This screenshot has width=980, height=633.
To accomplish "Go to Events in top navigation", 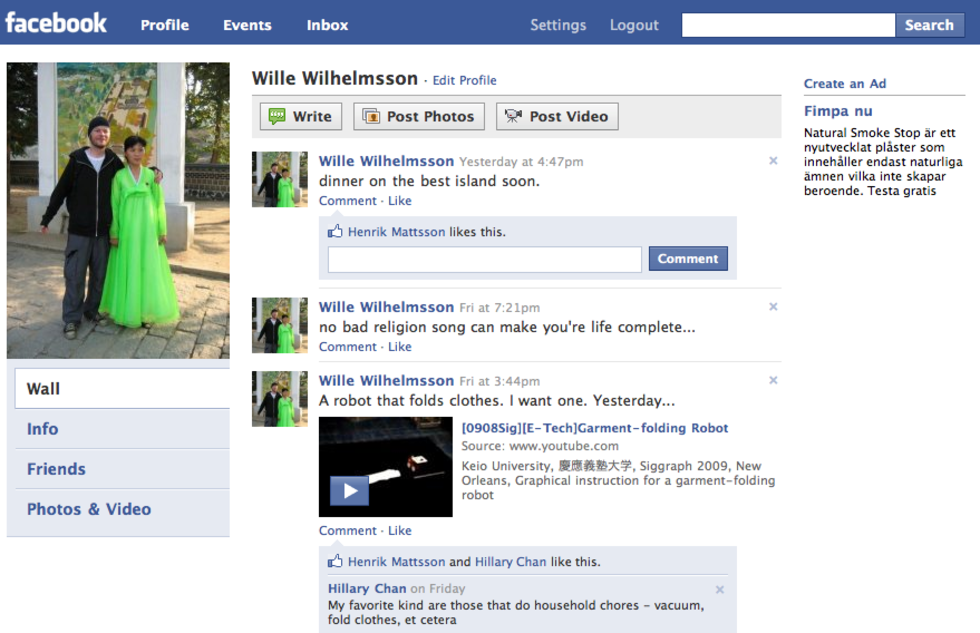I will [247, 25].
